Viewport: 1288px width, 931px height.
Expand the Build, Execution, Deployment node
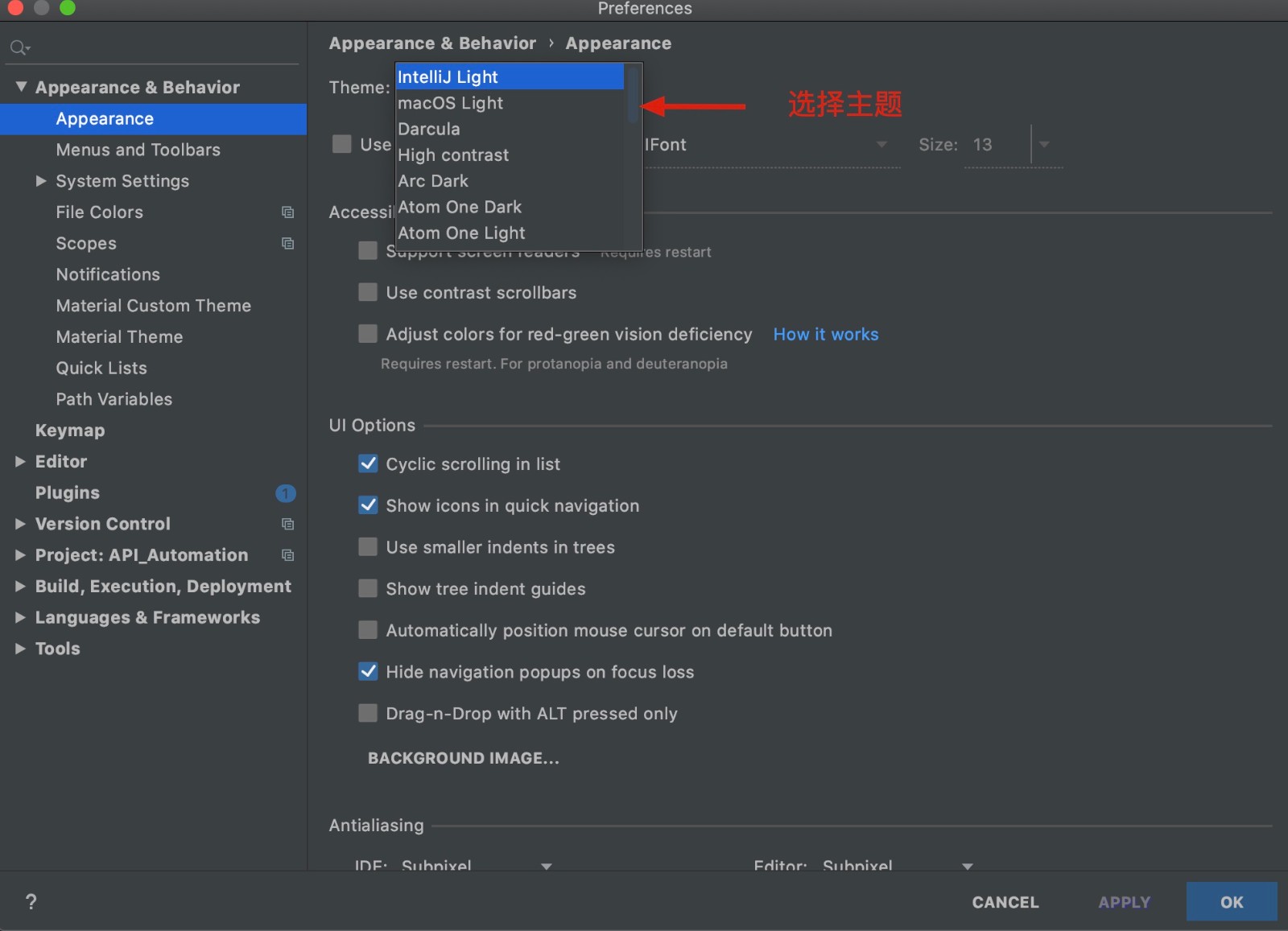pyautogui.click(x=21, y=587)
